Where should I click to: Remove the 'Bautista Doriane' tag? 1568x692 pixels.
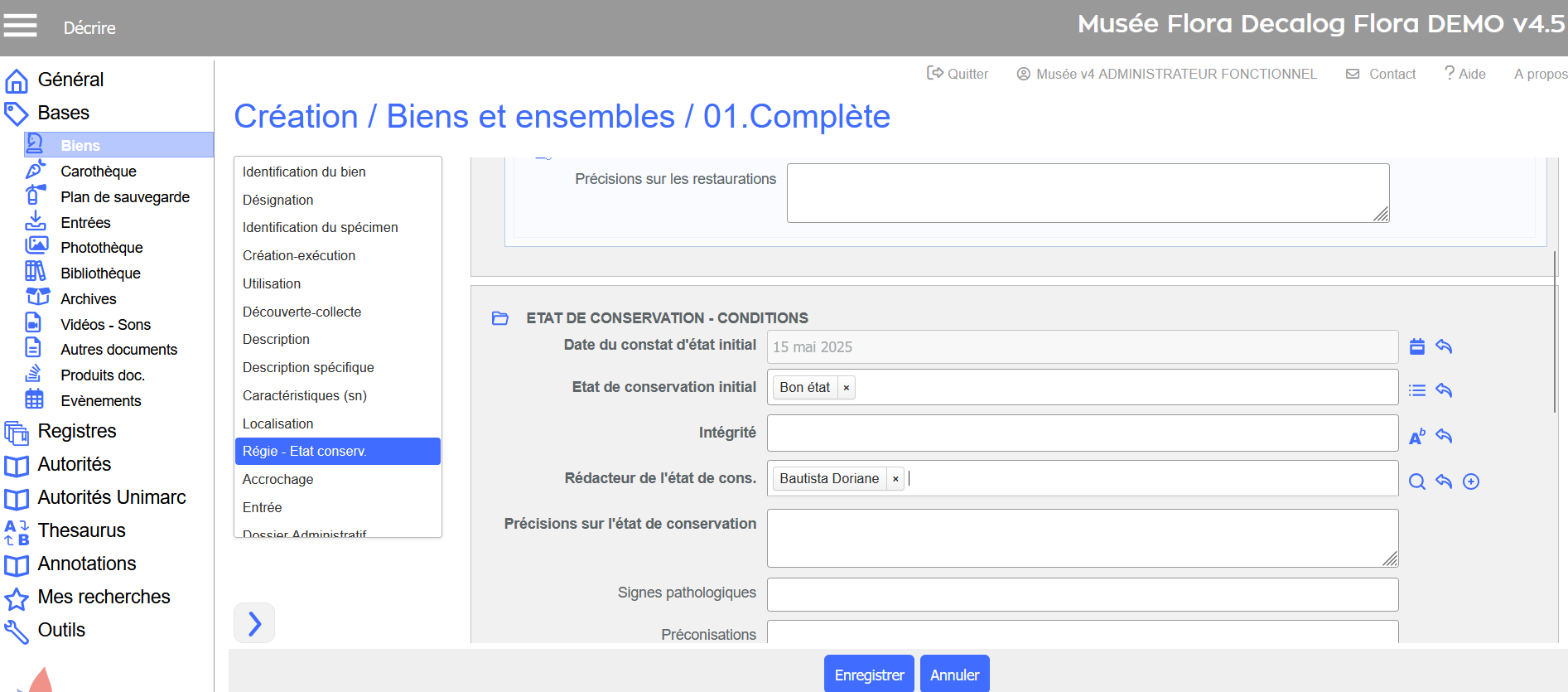click(895, 479)
